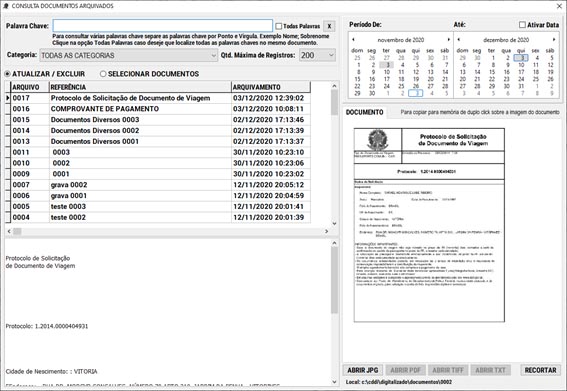Click the document list vertical scrollbar thumb
Viewport: 567px width, 391px height.
coord(334,102)
